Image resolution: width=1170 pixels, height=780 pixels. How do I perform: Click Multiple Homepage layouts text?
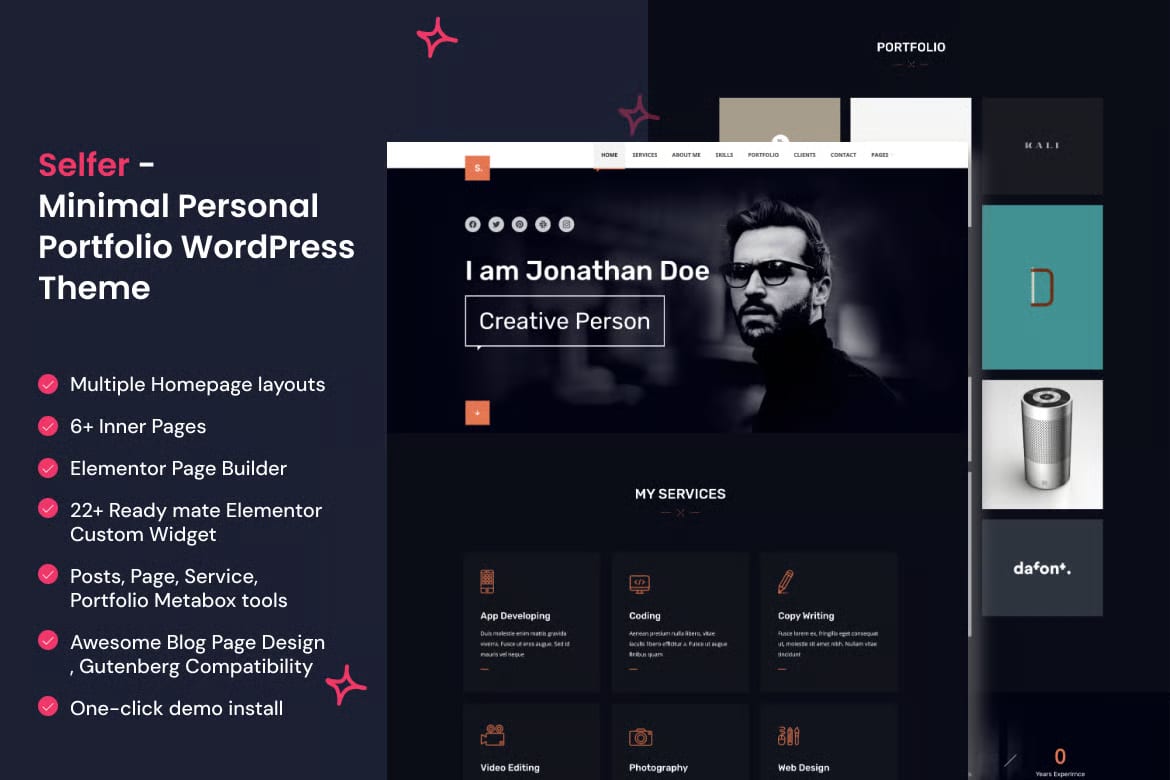[197, 384]
